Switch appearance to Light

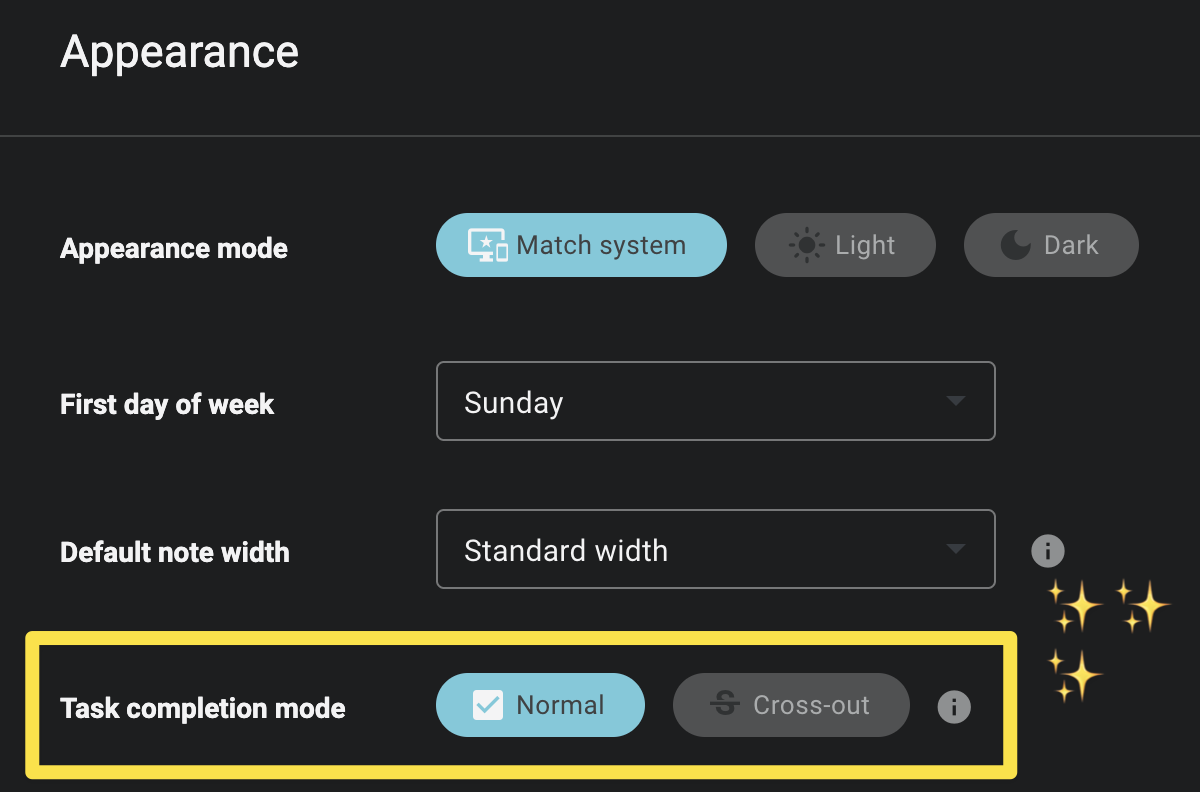(x=845, y=245)
